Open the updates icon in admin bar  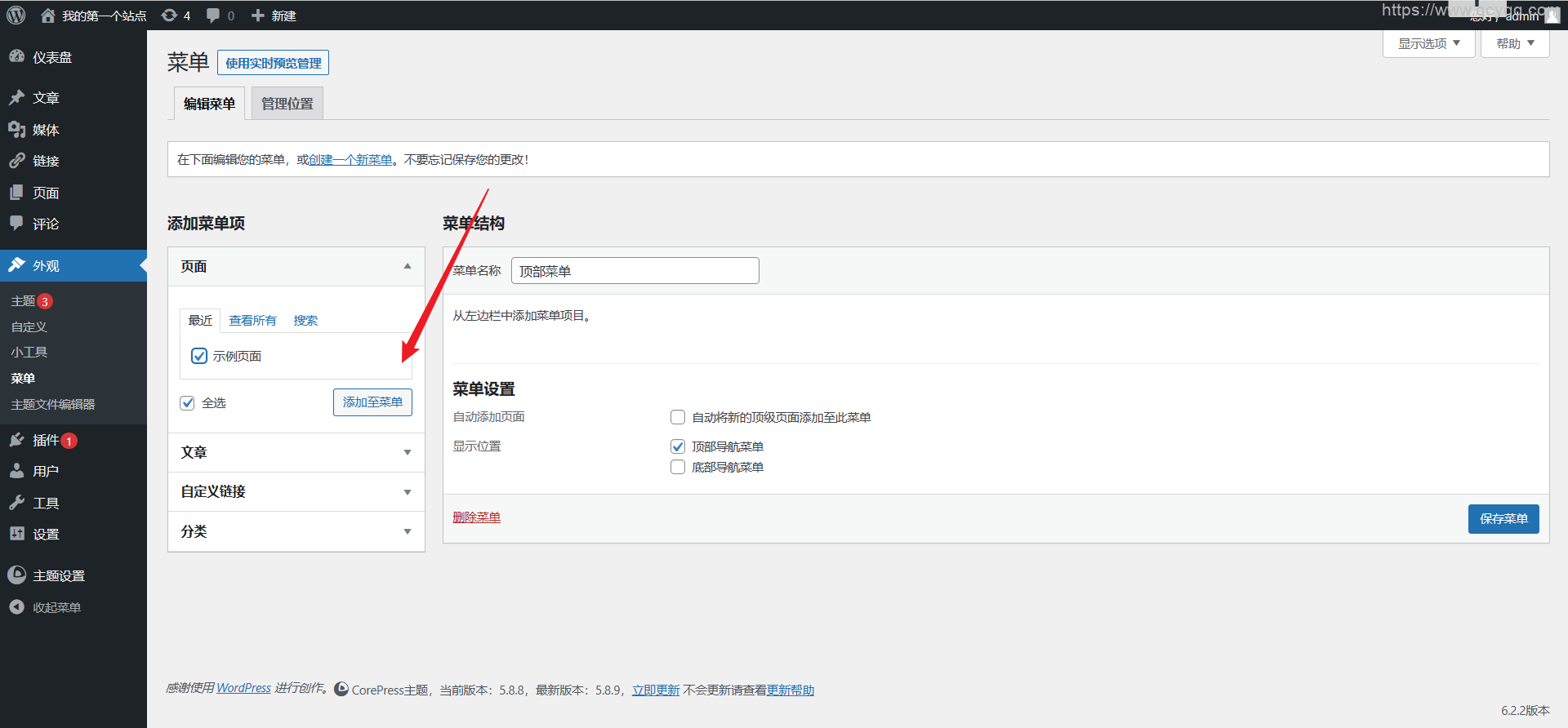[170, 16]
